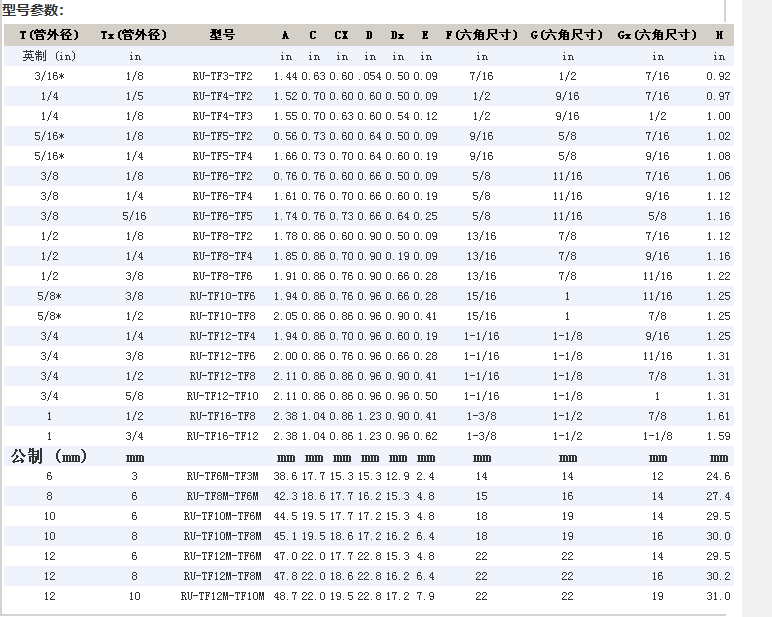
Task: Click the 48.7 A value for RU-TF12M-TF10M
Action: (x=286, y=596)
